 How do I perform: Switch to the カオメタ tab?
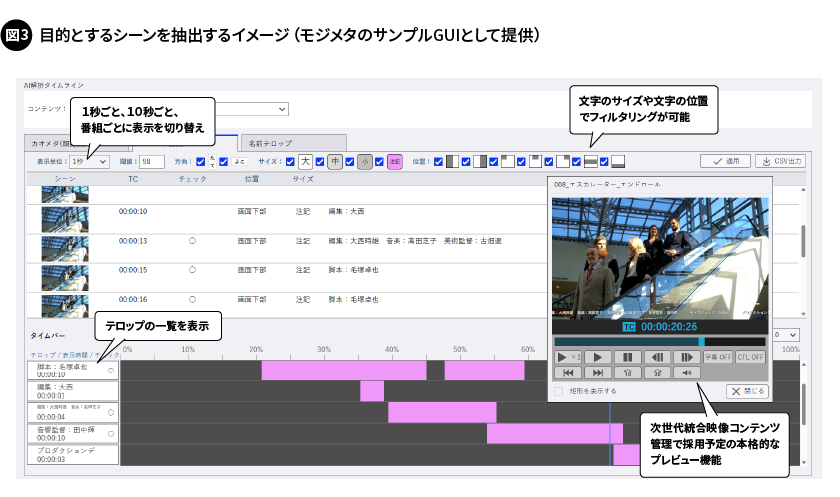click(48, 143)
